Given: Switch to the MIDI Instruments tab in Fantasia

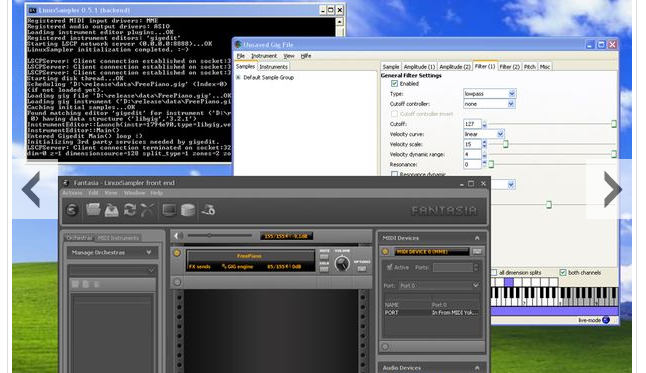Looking at the screenshot, I should tap(118, 238).
